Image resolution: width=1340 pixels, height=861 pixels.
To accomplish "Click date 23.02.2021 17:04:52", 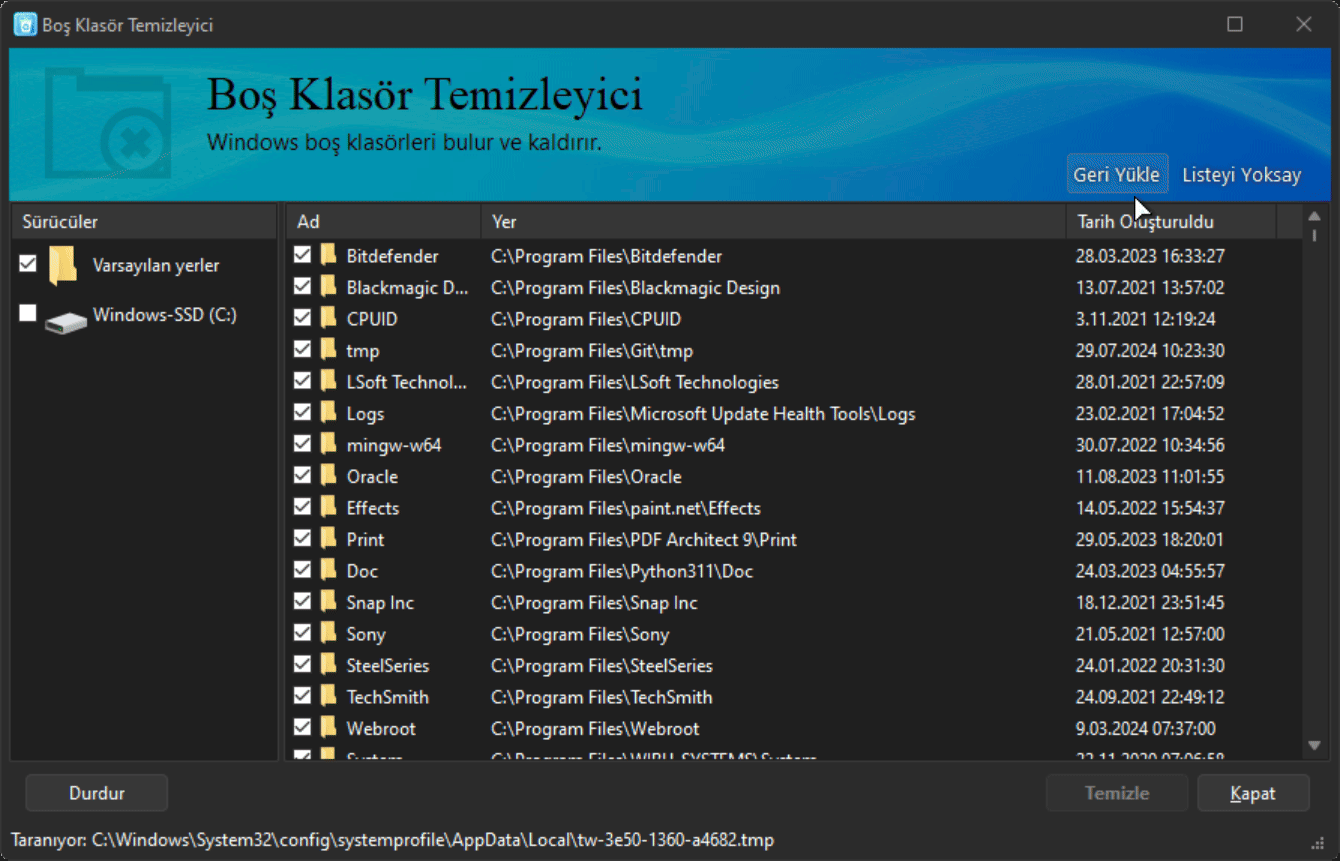I will click(x=1150, y=414).
